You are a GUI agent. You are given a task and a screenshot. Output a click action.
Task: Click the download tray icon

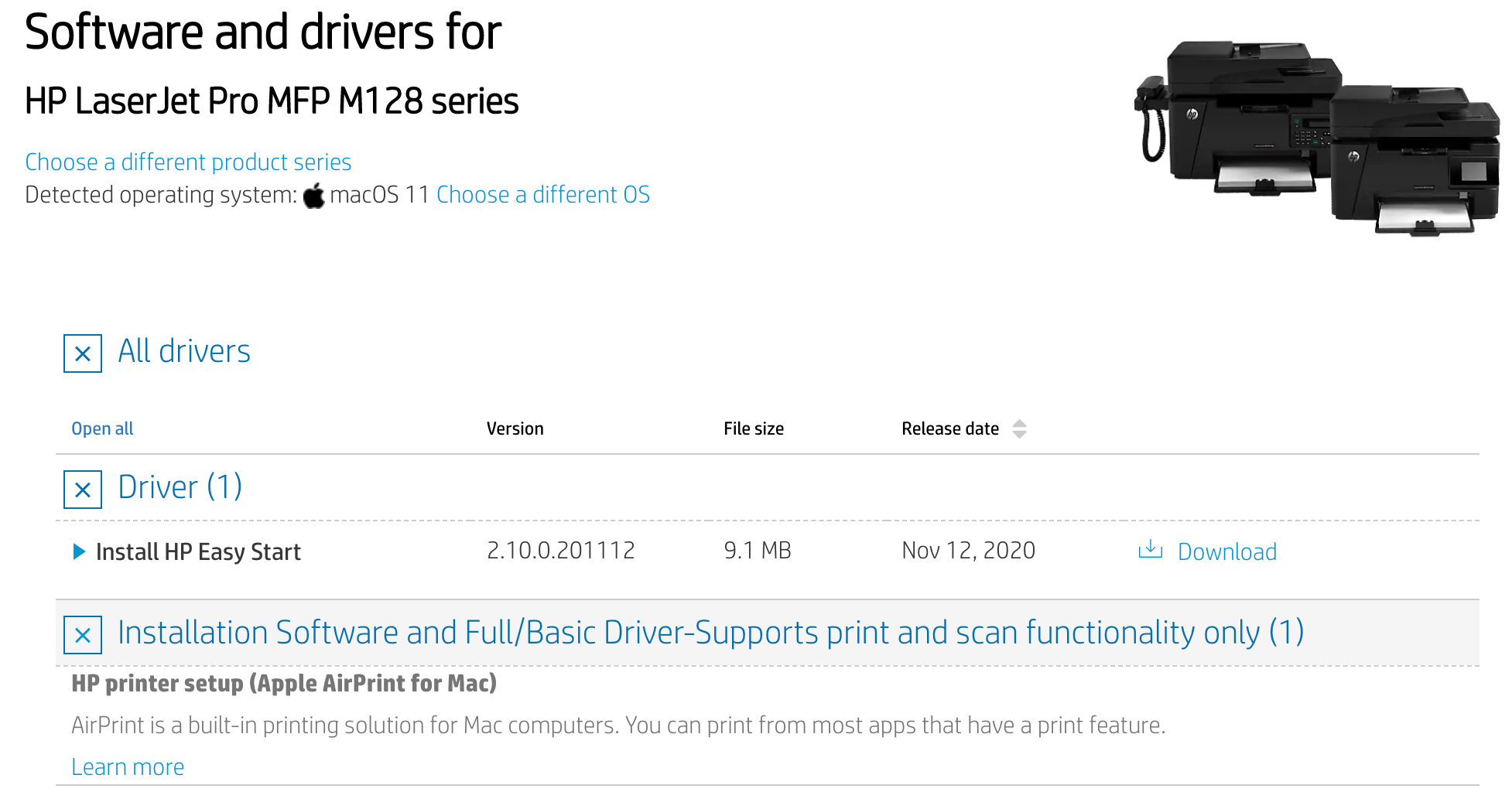(x=1150, y=550)
